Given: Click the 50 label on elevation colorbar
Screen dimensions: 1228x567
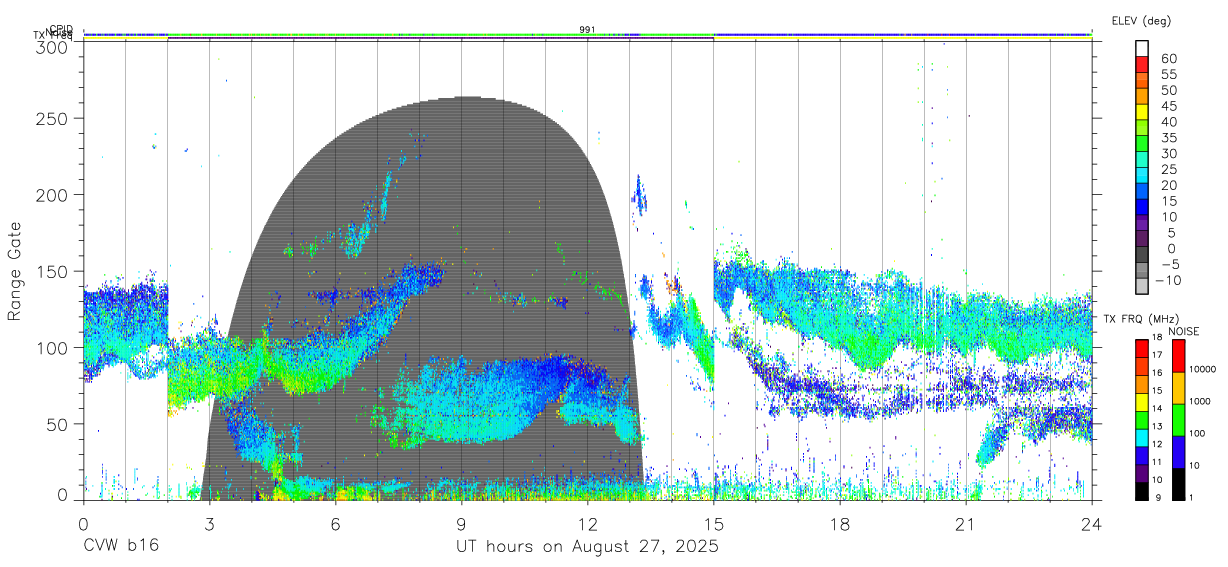Looking at the screenshot, I should click(1169, 91).
